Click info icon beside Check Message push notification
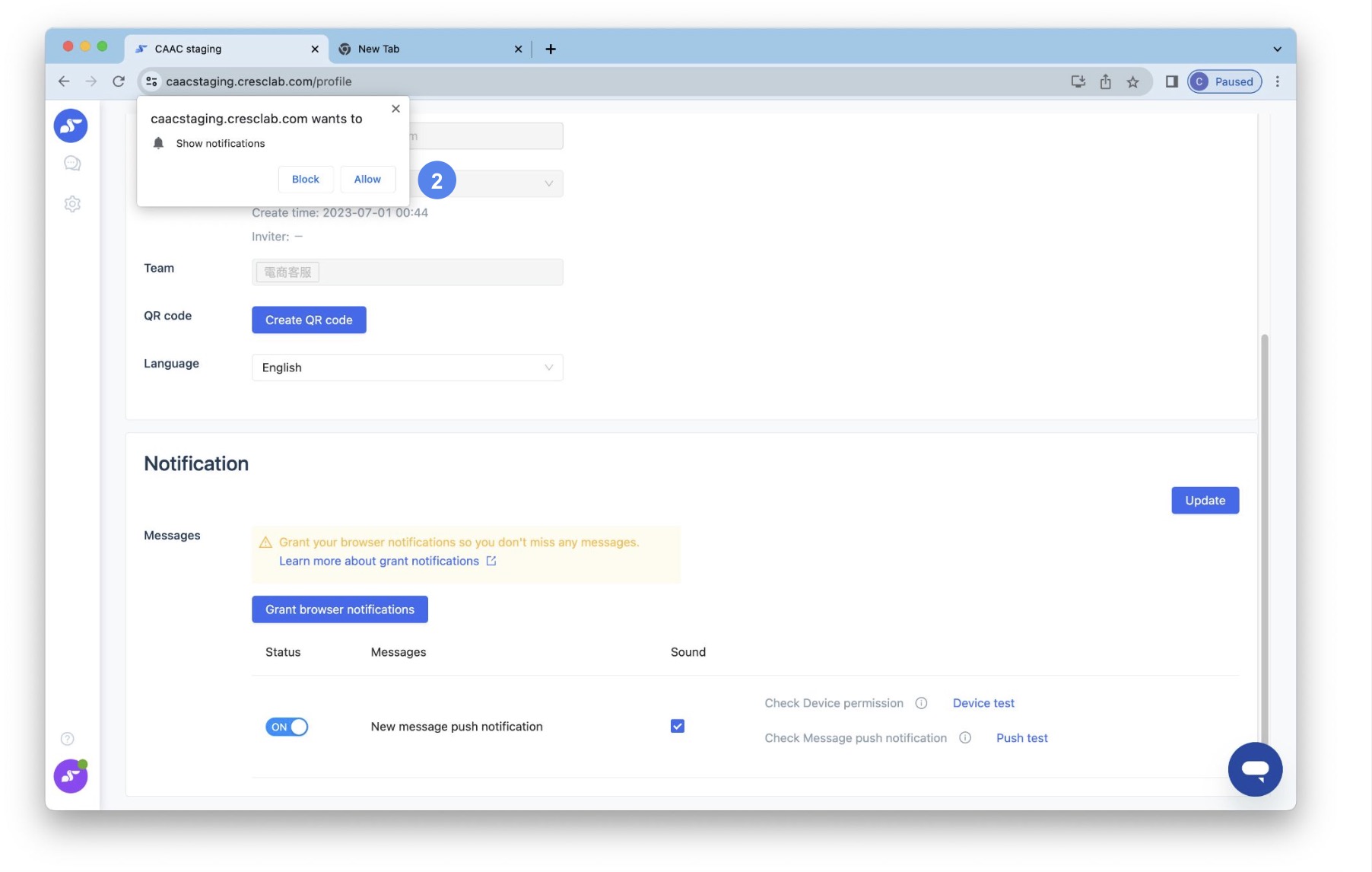Viewport: 1372px width, 872px height. coord(965,738)
